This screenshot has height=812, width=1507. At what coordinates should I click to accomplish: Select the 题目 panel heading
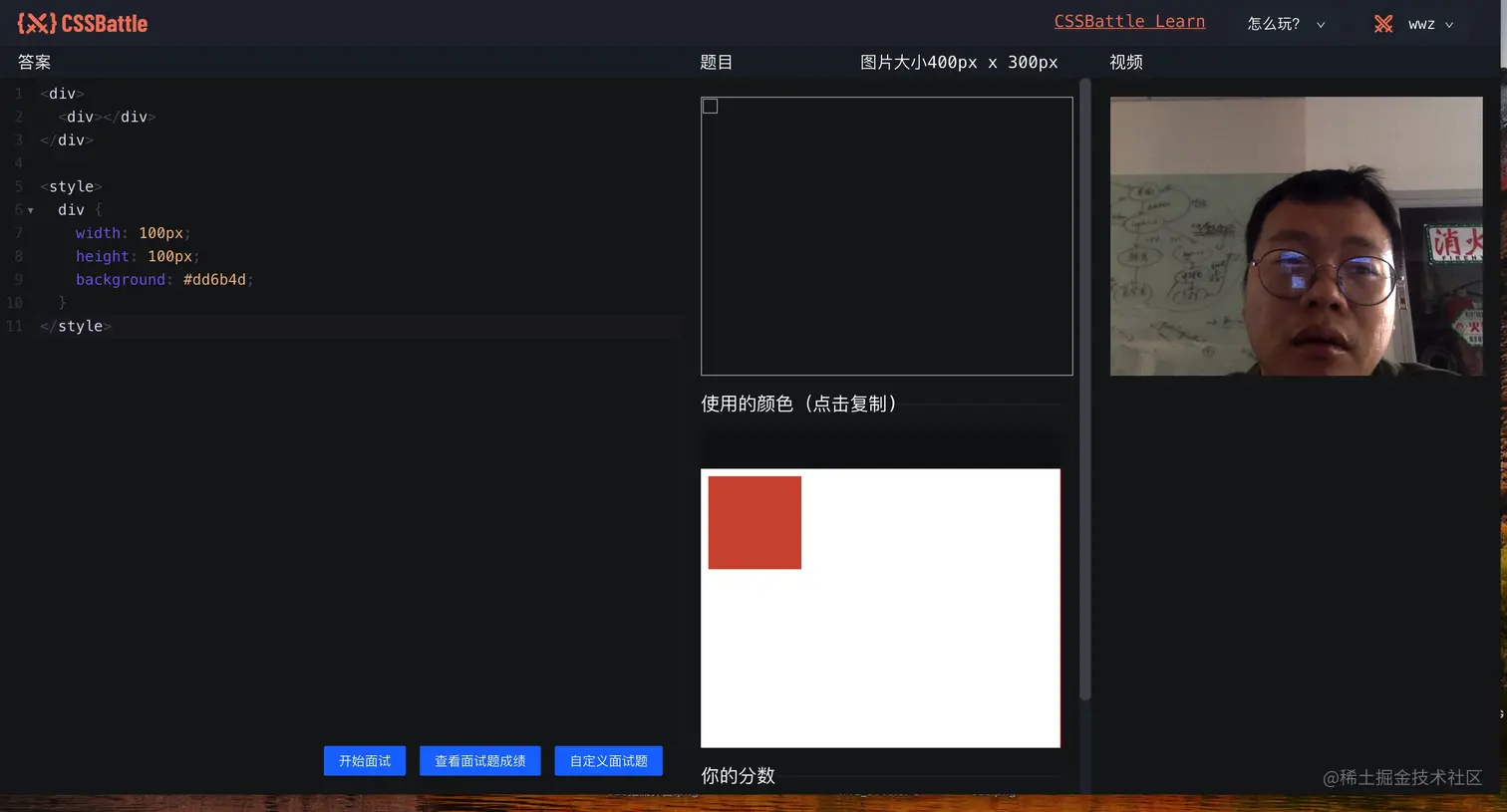click(x=717, y=62)
